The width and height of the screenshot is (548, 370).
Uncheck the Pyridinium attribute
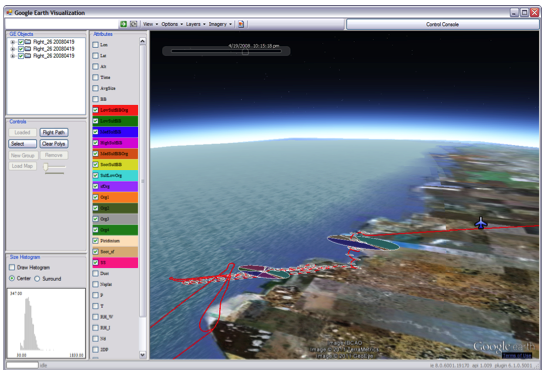(x=95, y=241)
